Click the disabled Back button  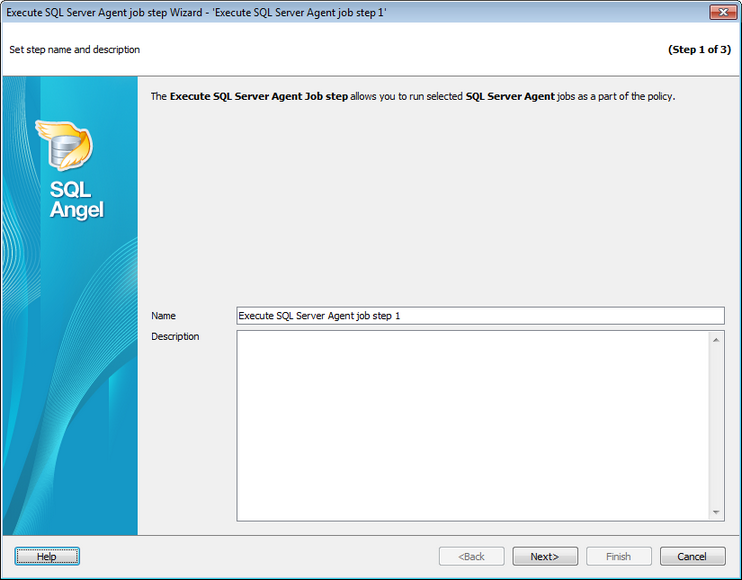(471, 556)
